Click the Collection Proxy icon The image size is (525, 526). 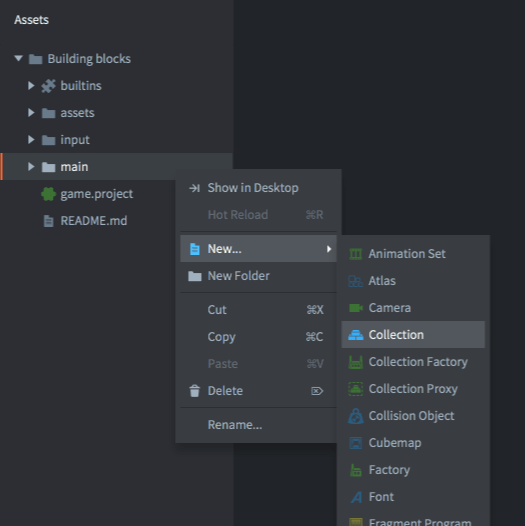pos(356,389)
